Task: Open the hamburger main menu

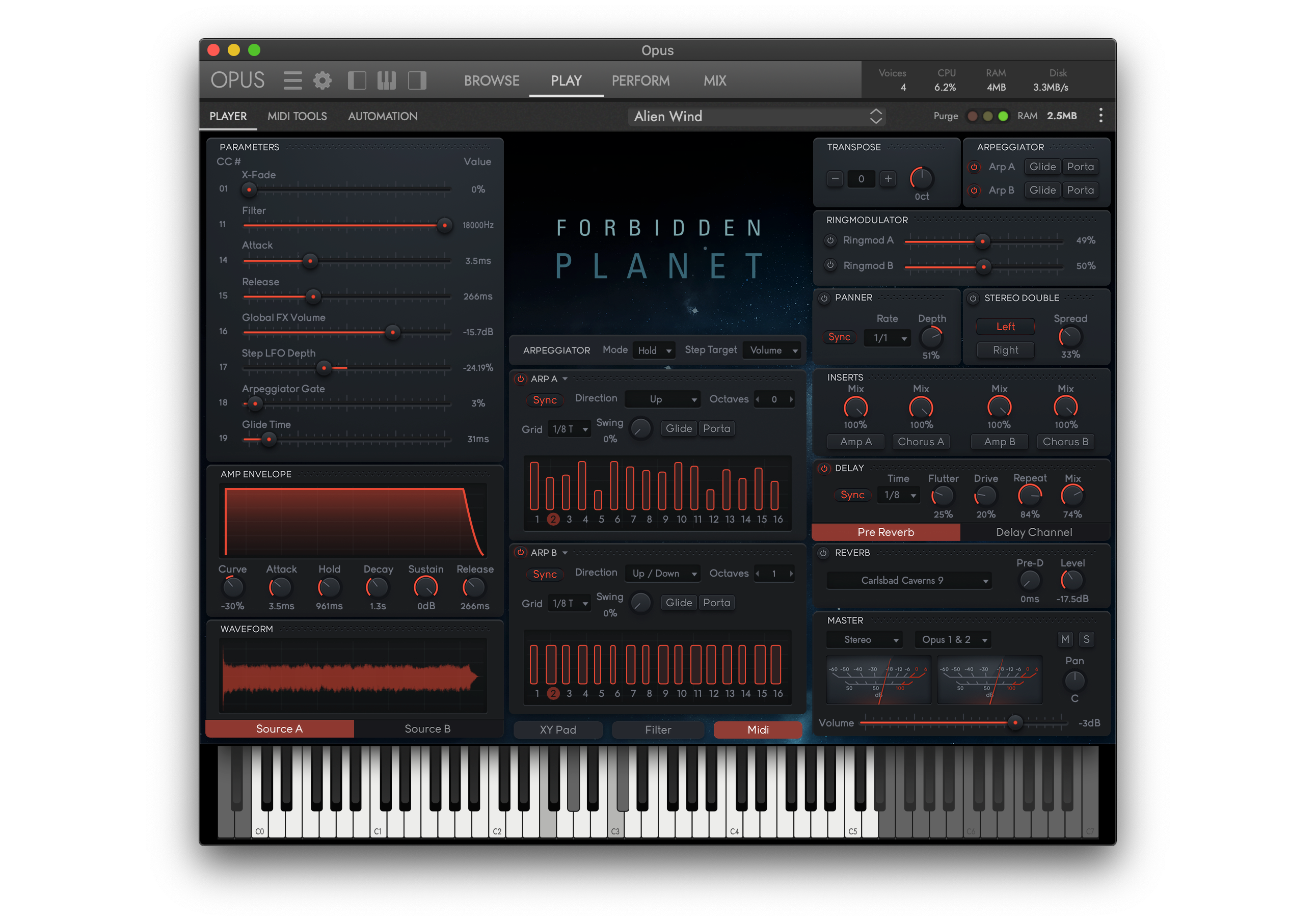Action: (x=292, y=80)
